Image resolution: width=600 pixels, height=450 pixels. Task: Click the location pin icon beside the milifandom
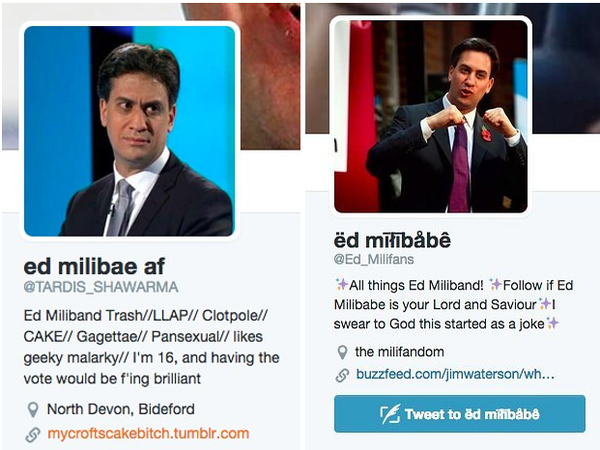click(342, 352)
